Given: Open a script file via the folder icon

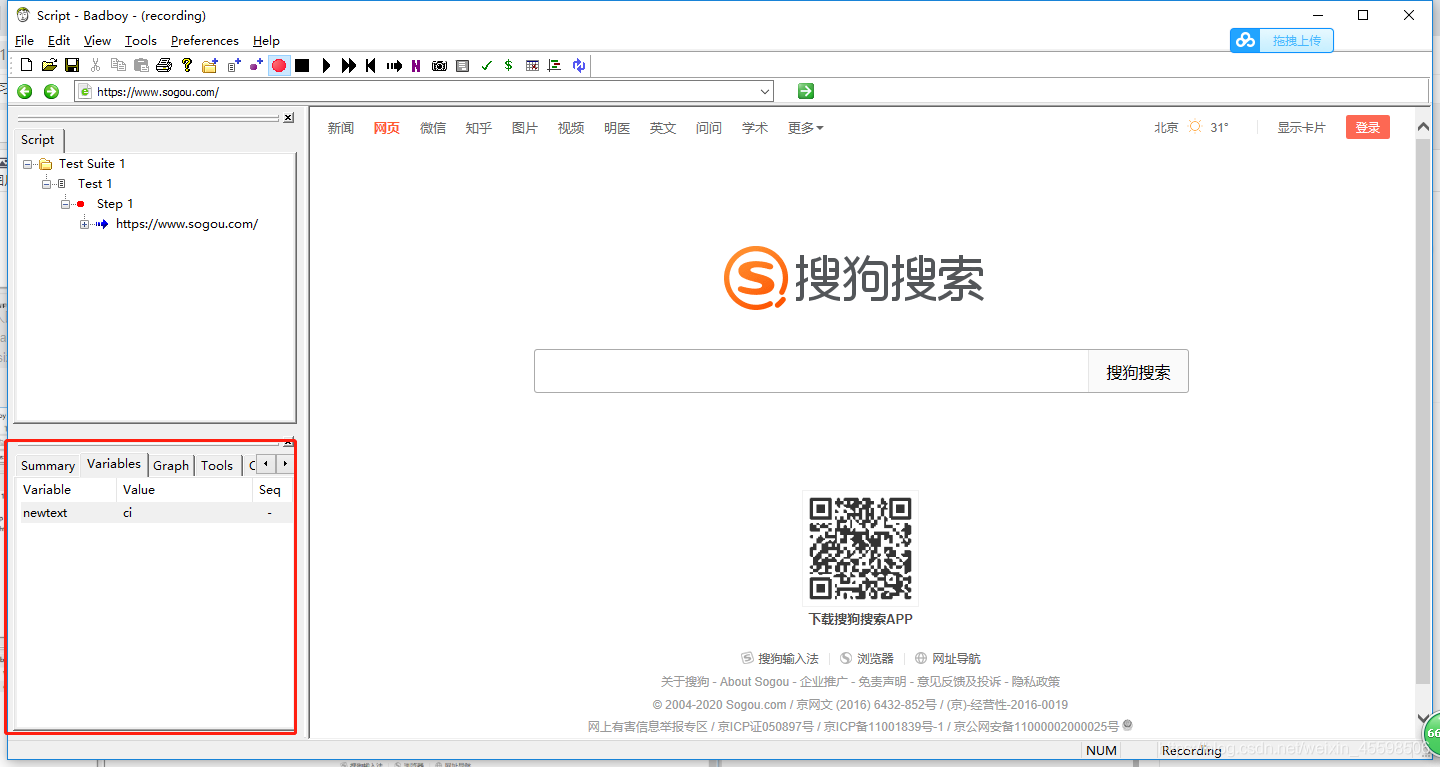Looking at the screenshot, I should point(49,65).
